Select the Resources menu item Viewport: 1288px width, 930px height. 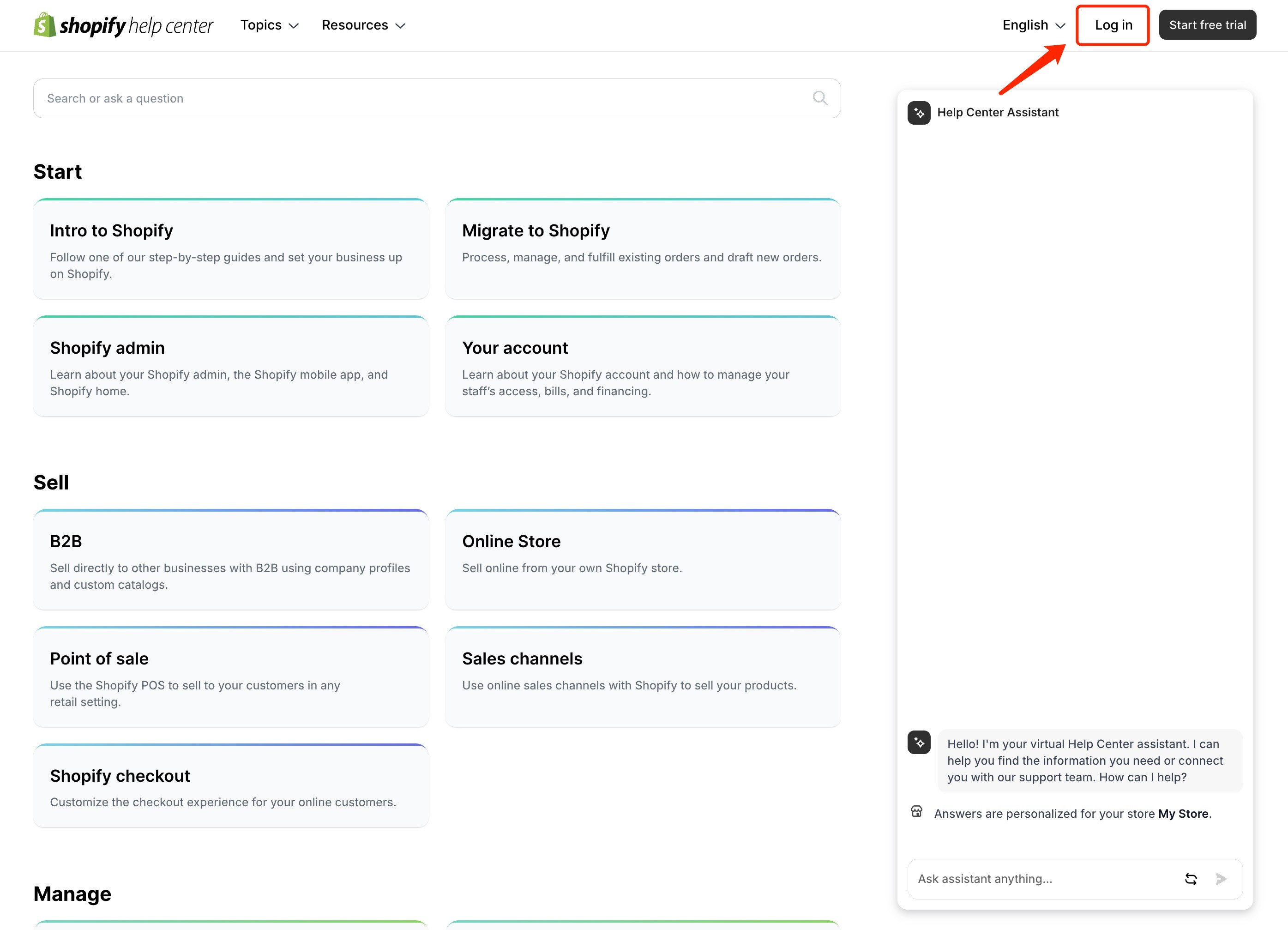tap(363, 25)
